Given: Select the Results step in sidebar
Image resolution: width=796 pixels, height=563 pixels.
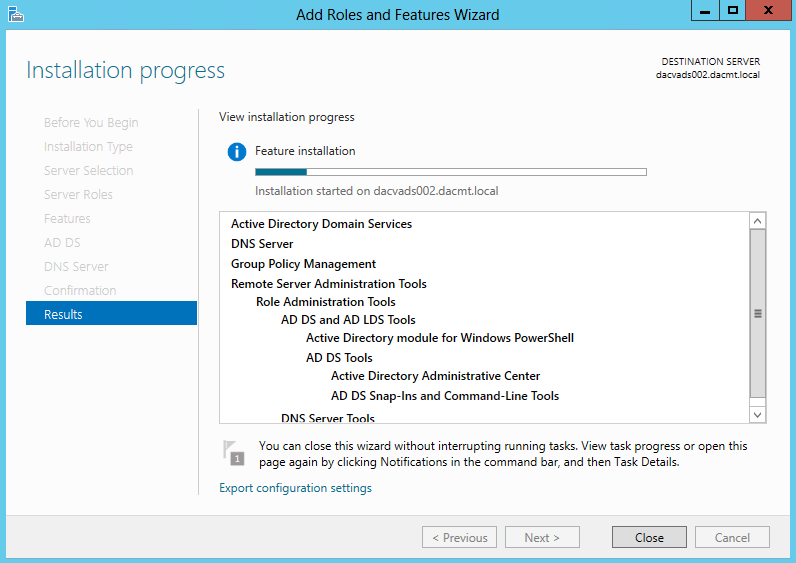Looking at the screenshot, I should coord(111,314).
